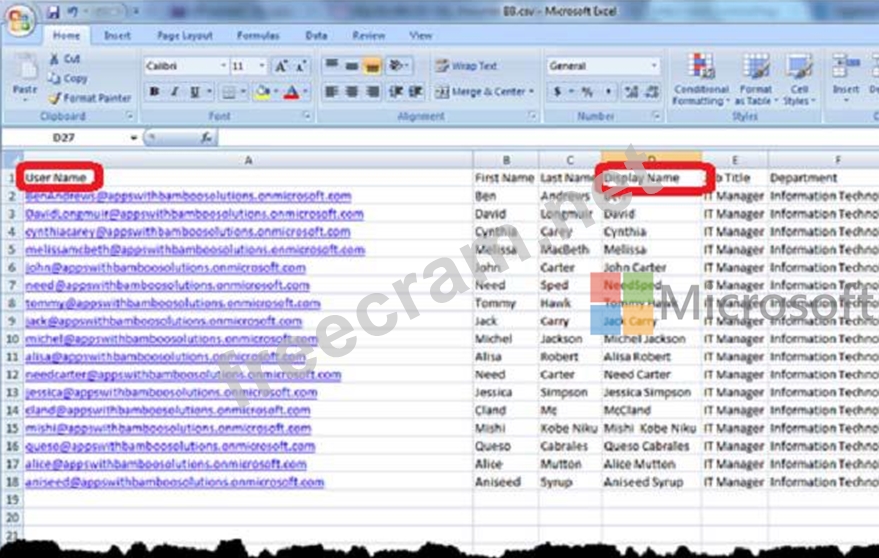
Task: Launch the Alignment dialog box
Action: 533,116
